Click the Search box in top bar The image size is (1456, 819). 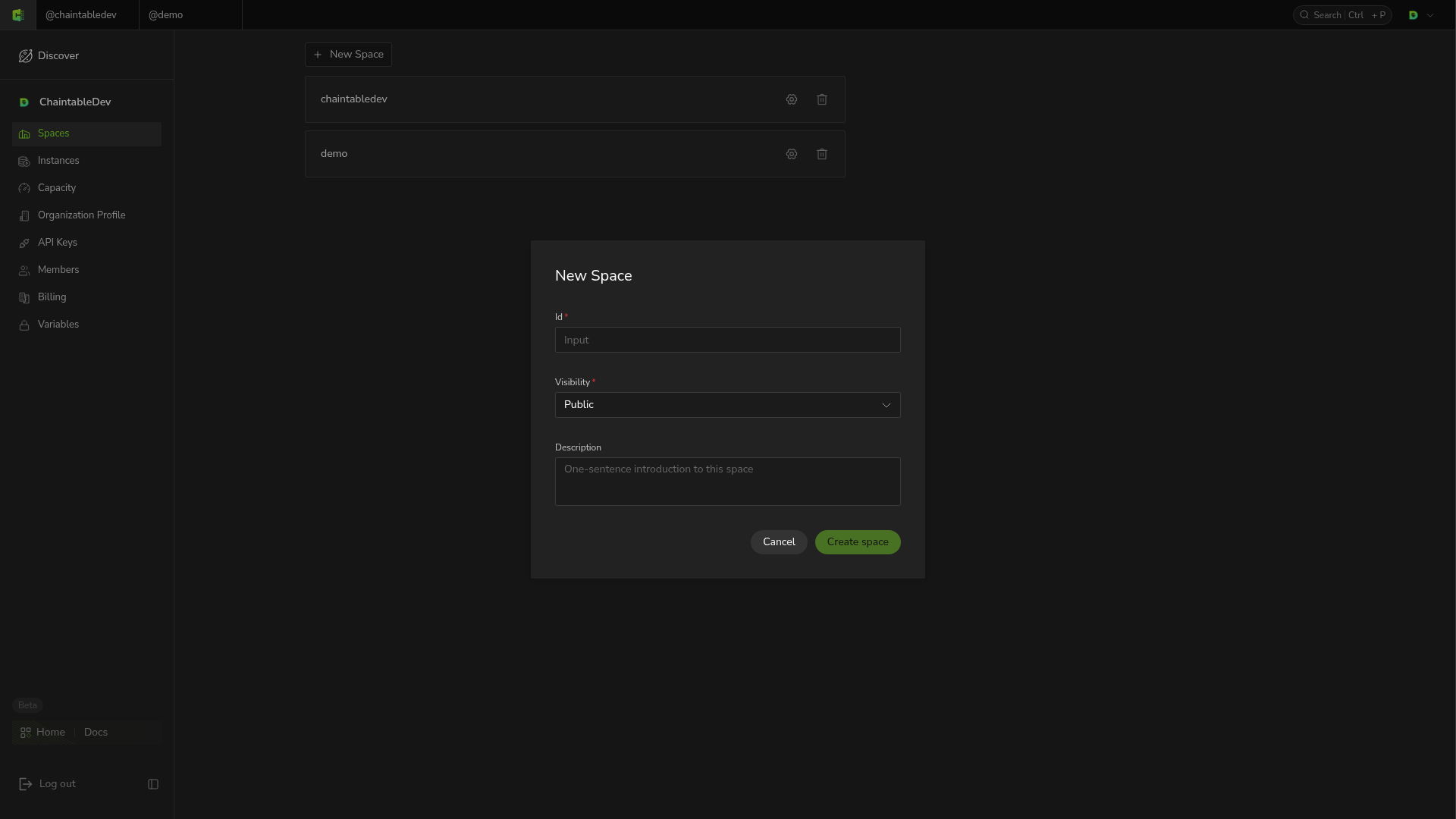pos(1342,15)
